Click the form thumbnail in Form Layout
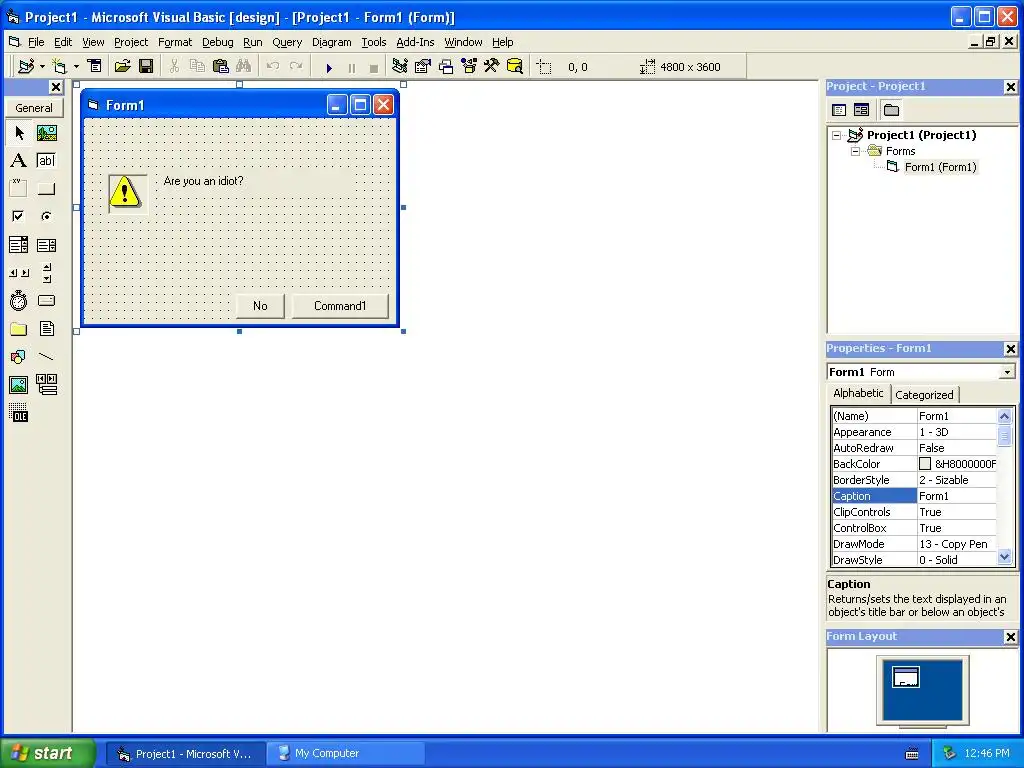 tap(906, 677)
